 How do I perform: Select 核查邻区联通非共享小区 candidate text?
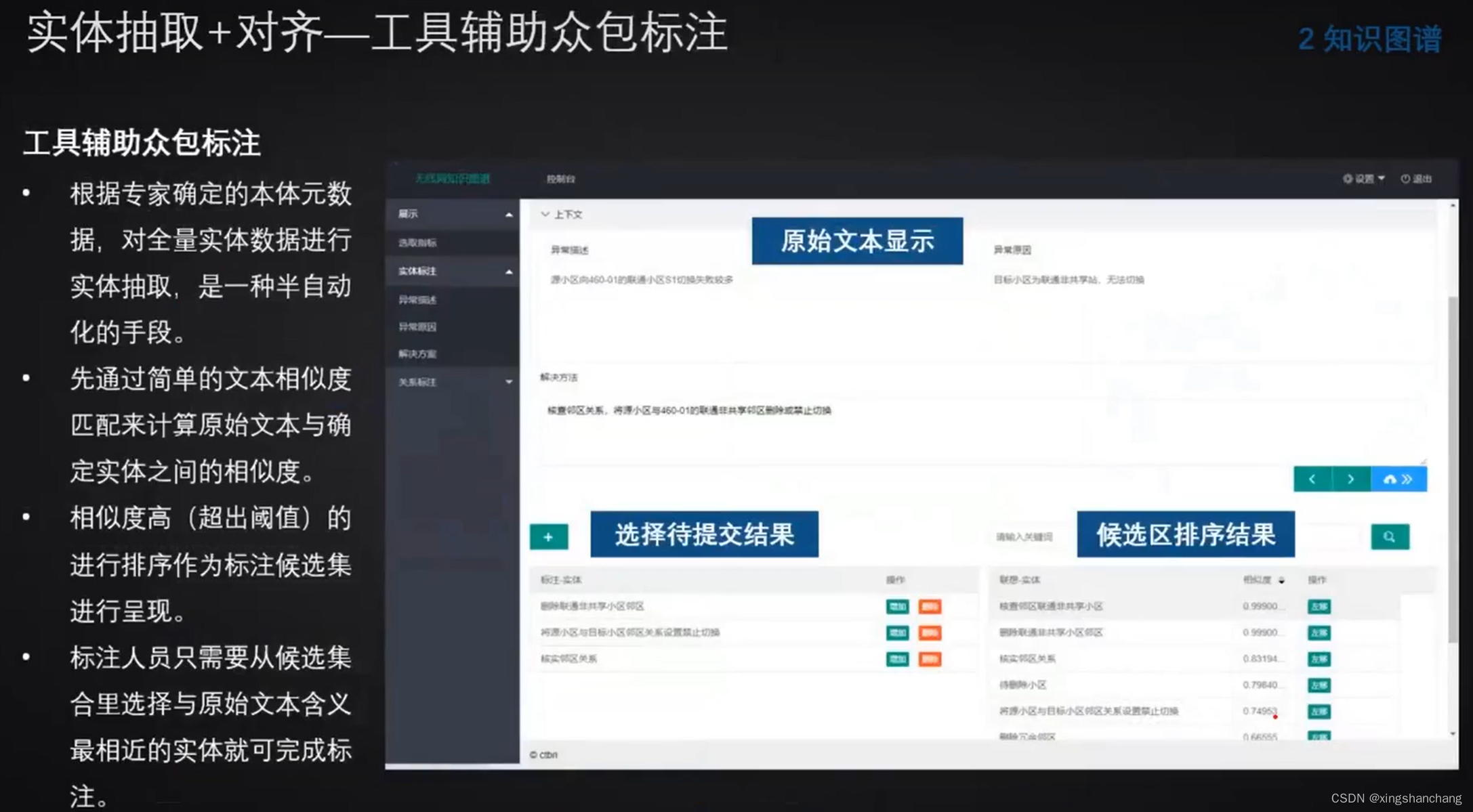point(1051,606)
